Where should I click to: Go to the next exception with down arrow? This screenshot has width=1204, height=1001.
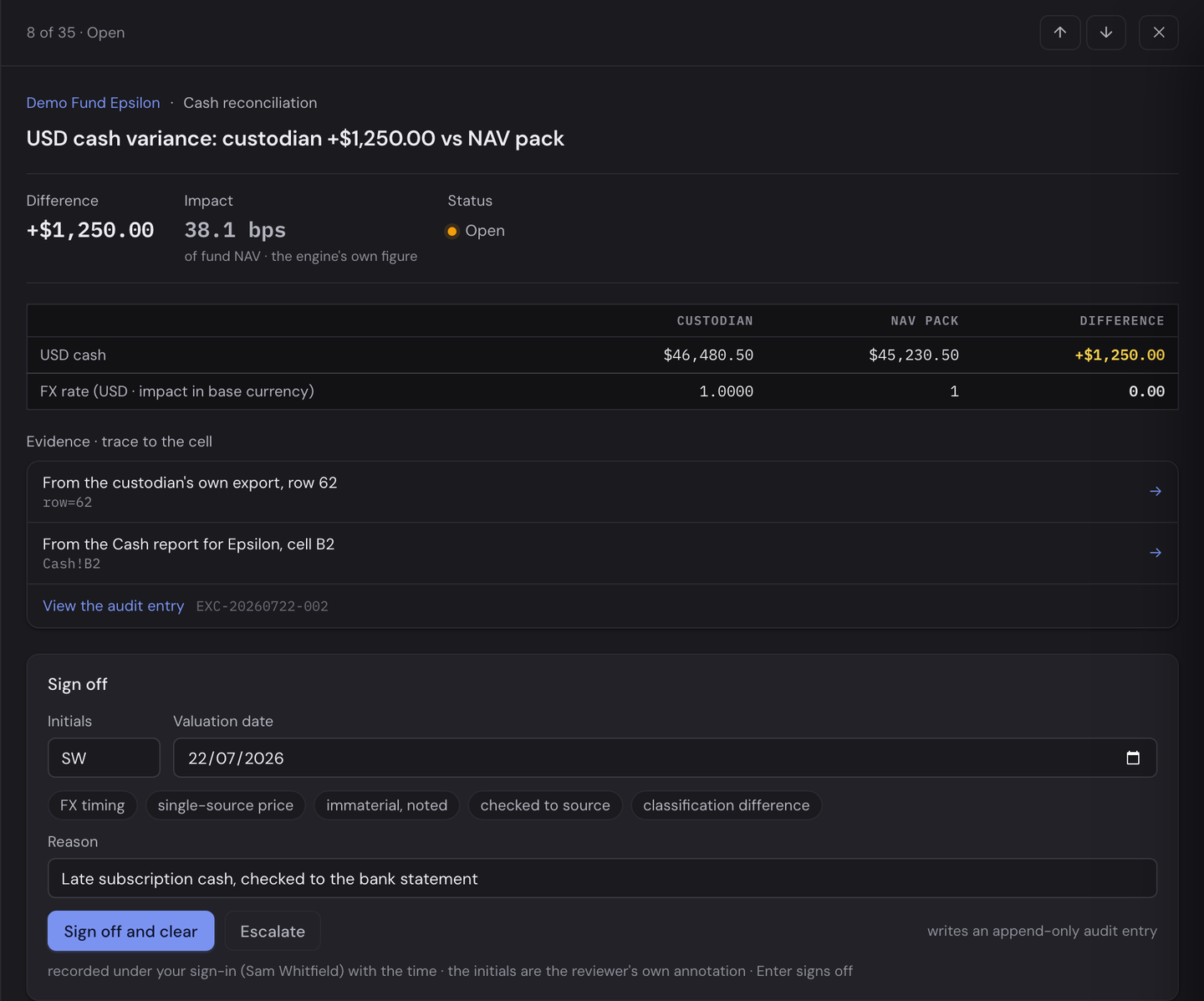tap(1106, 33)
